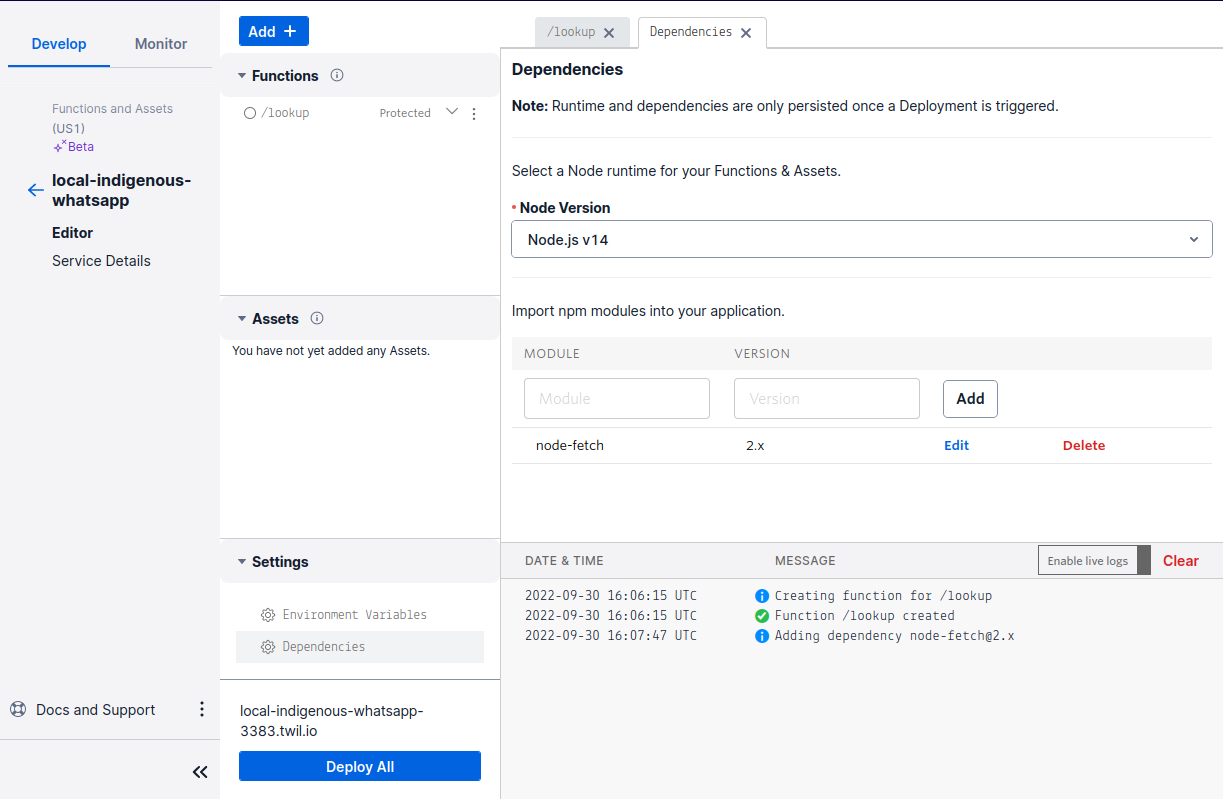Close the /lookup tab

[x=609, y=33]
